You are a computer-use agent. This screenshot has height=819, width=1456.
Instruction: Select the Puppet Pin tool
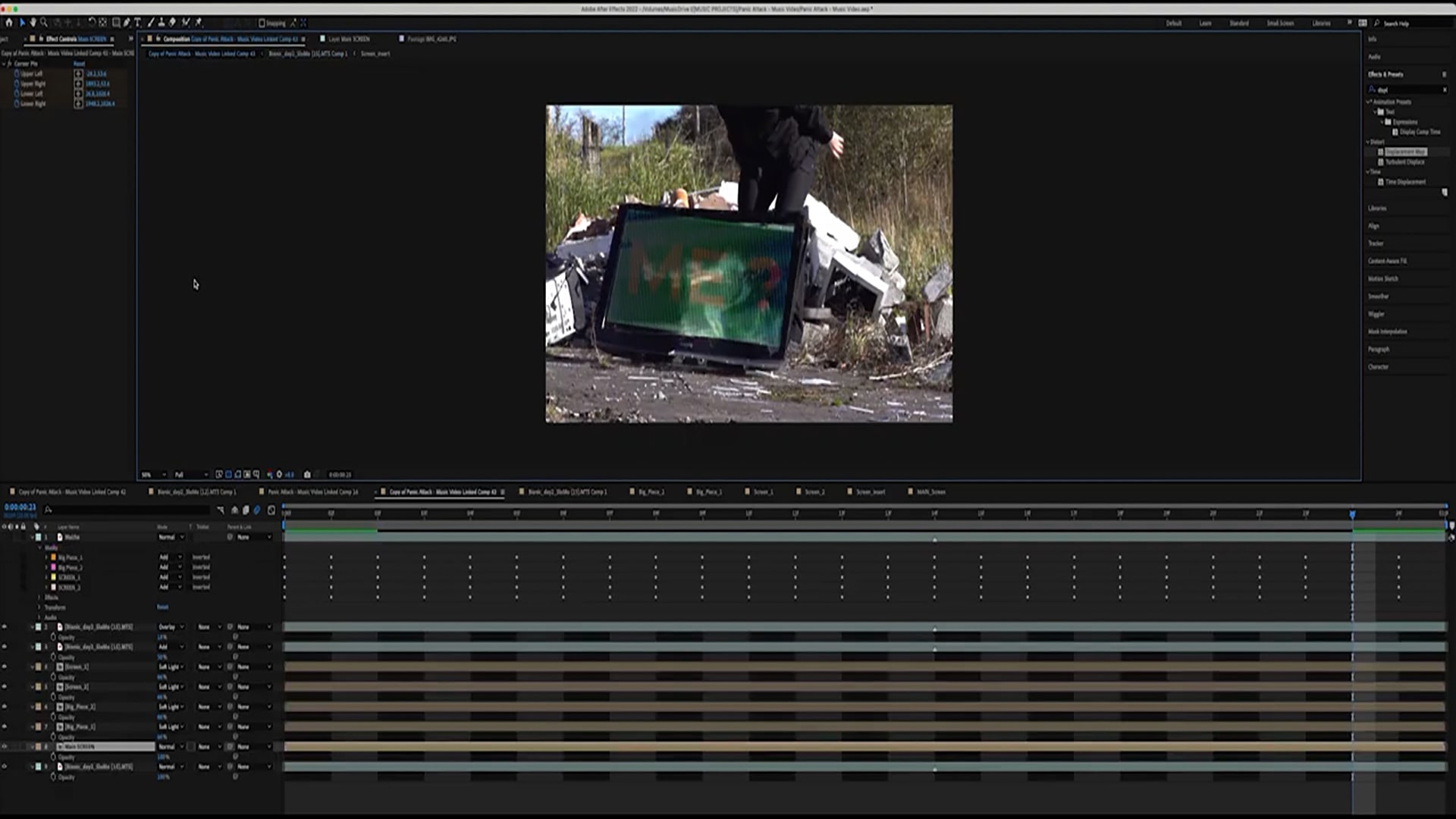[x=199, y=23]
